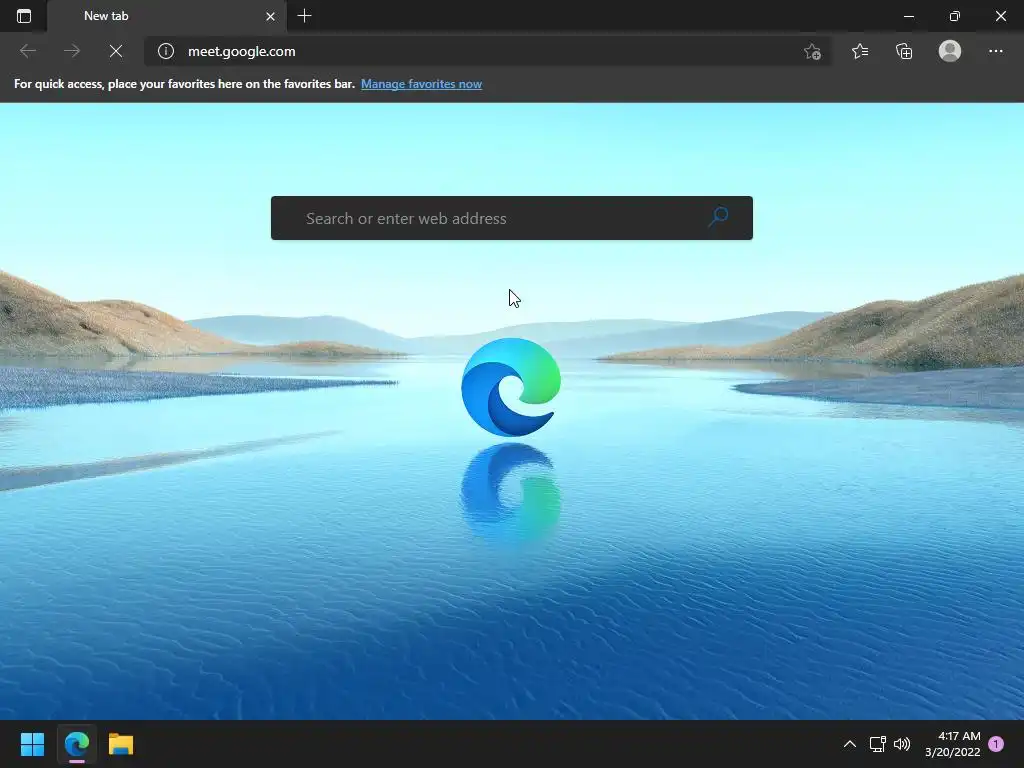This screenshot has height=768, width=1024.
Task: Close the Edge window
Action: tap(1000, 16)
